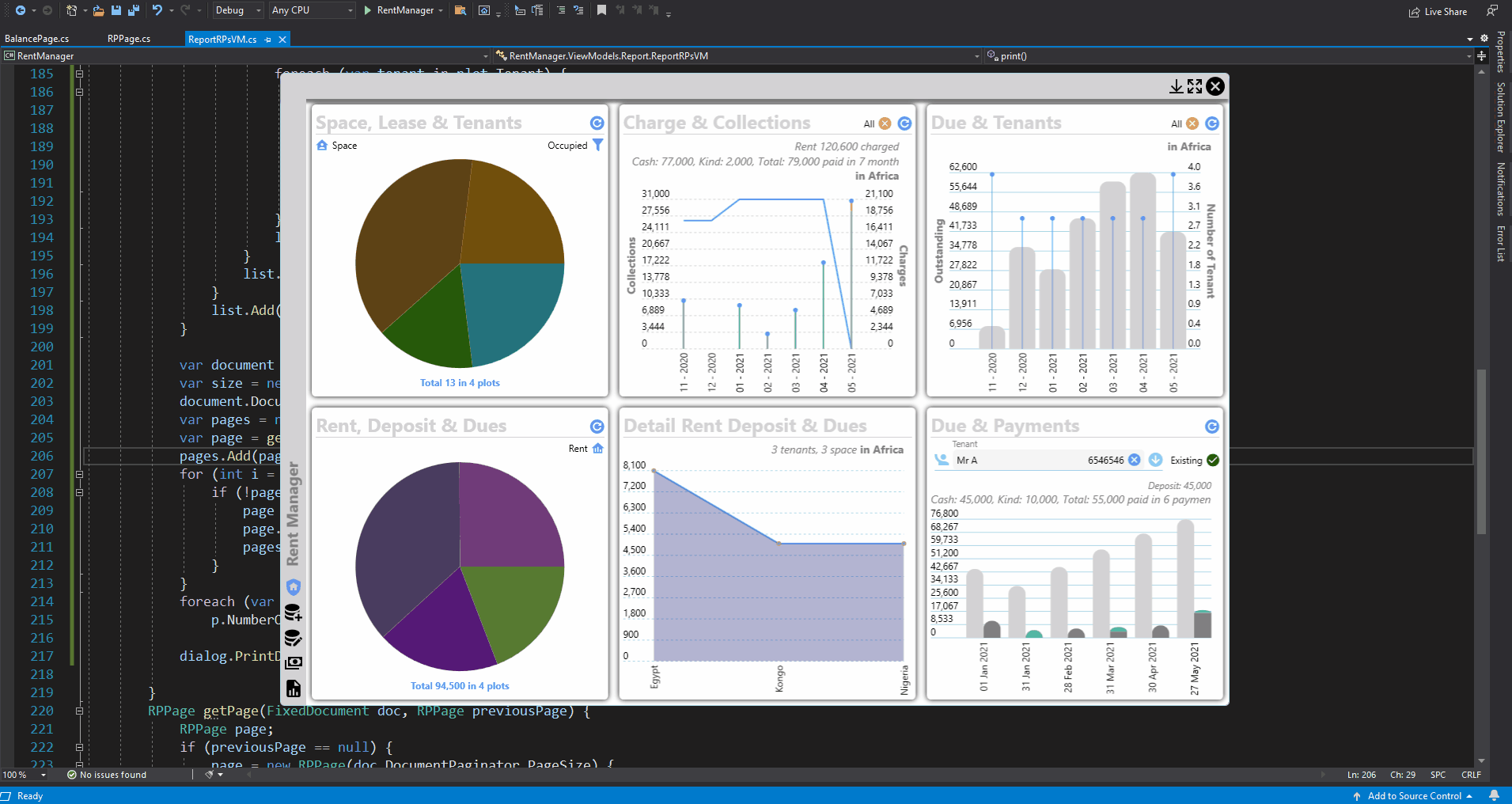Click the download arrow in dashboard title bar

pos(1177,86)
